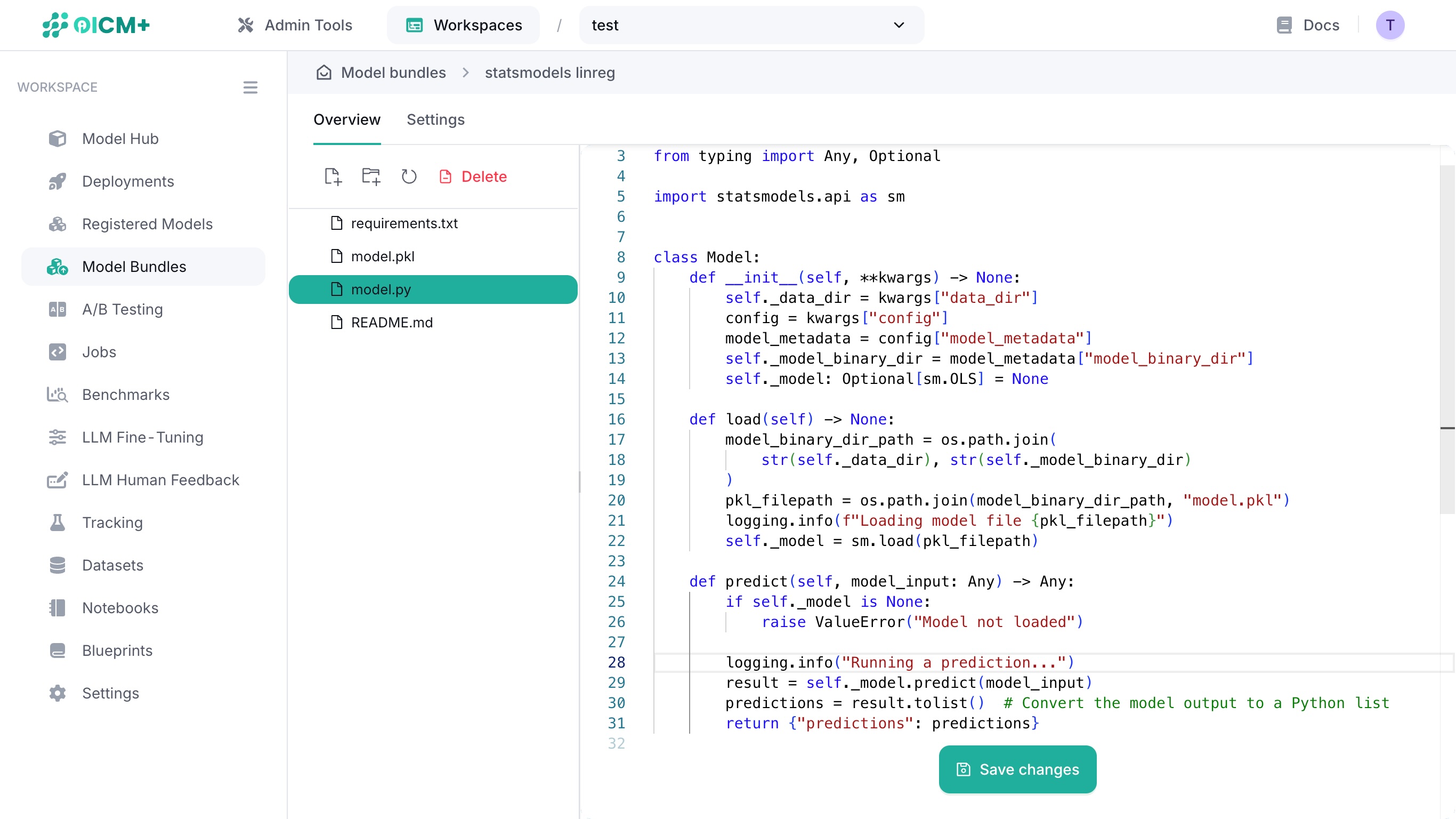
Task: Open Model Hub from the sidebar
Action: (120, 139)
